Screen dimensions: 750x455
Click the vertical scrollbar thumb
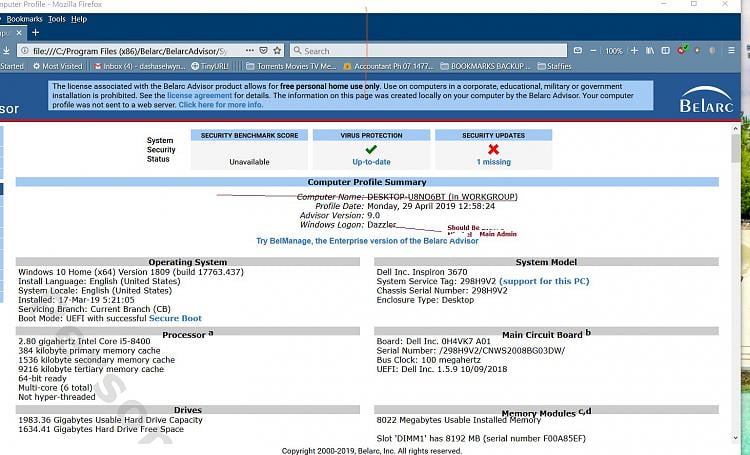click(x=736, y=148)
